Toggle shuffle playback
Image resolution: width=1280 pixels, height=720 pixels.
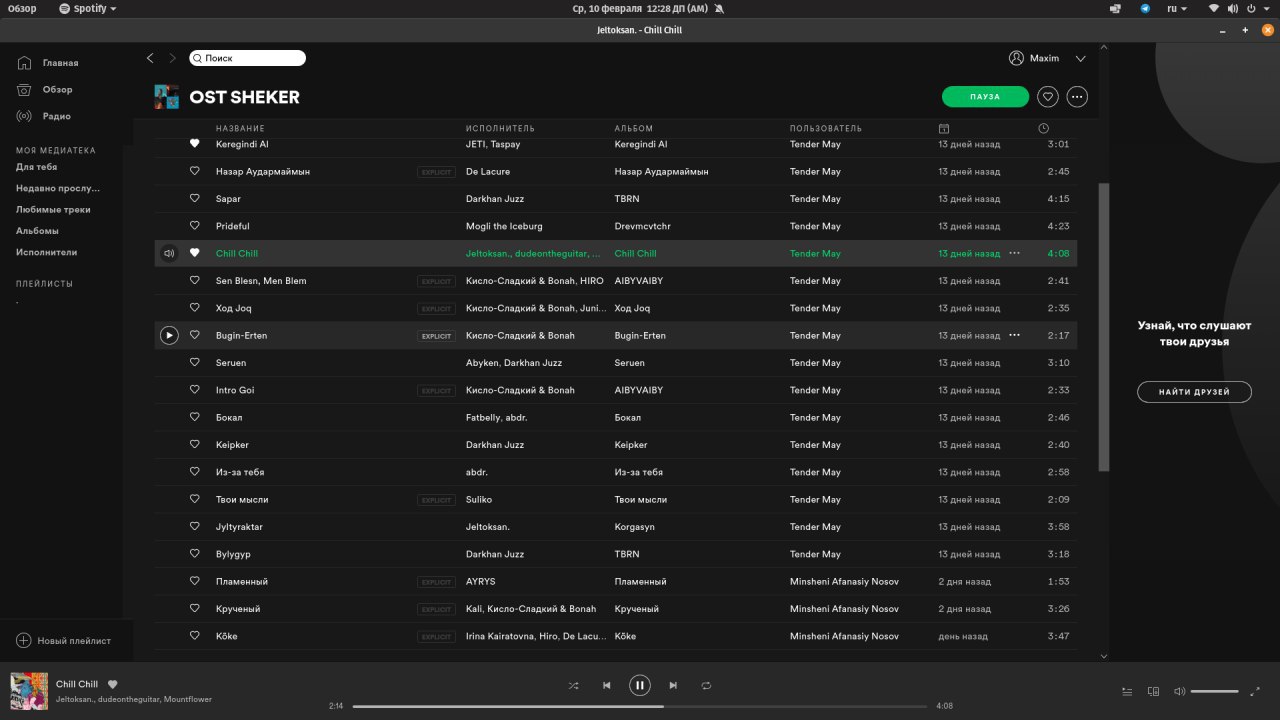[573, 685]
